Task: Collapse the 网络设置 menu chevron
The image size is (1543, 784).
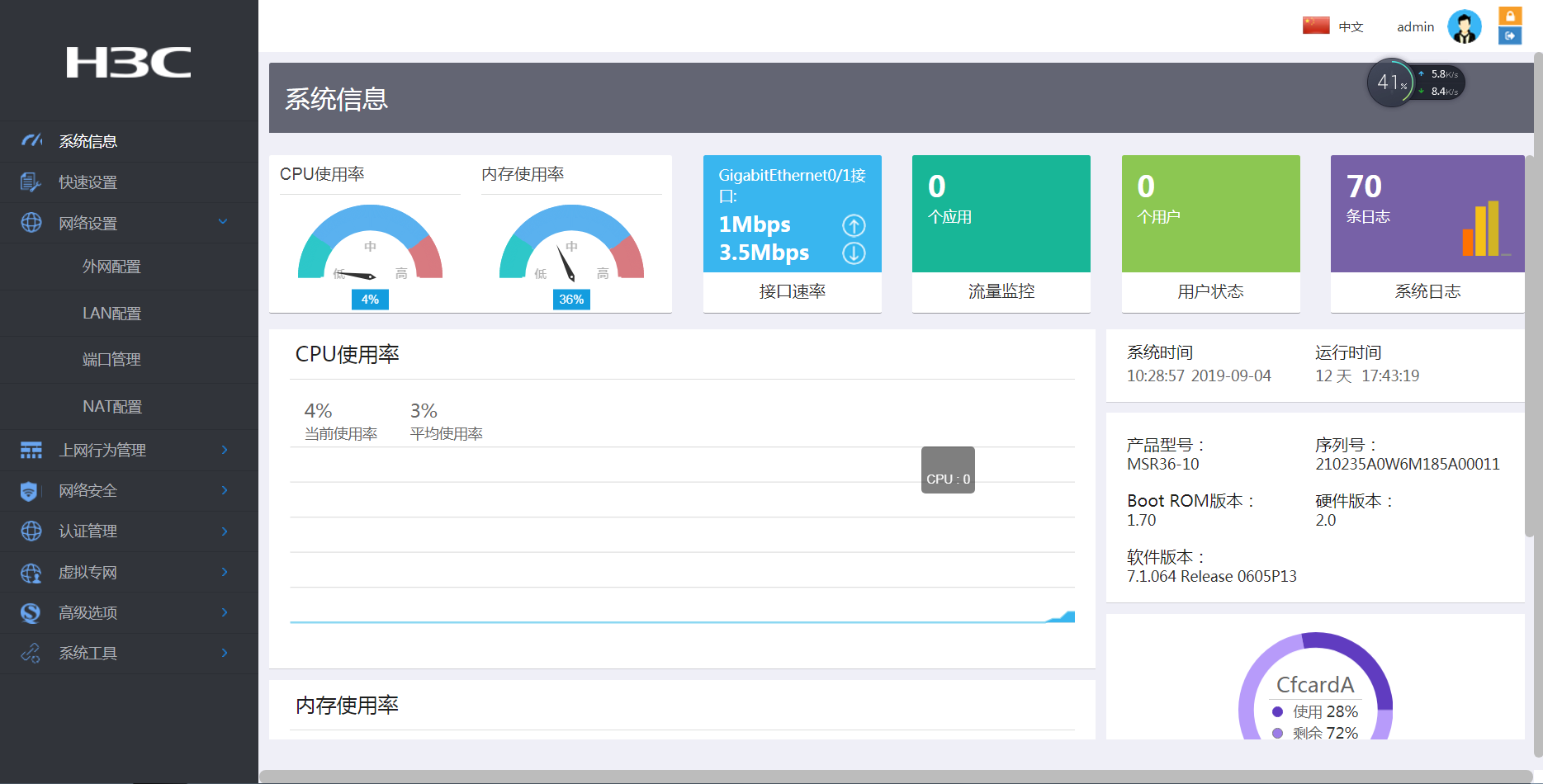Action: pos(223,221)
